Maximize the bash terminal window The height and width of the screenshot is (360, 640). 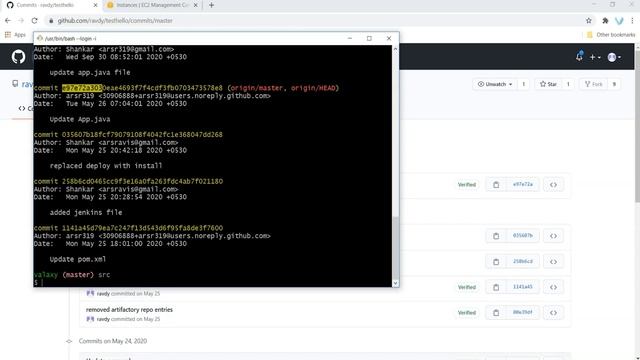pyautogui.click(x=369, y=38)
